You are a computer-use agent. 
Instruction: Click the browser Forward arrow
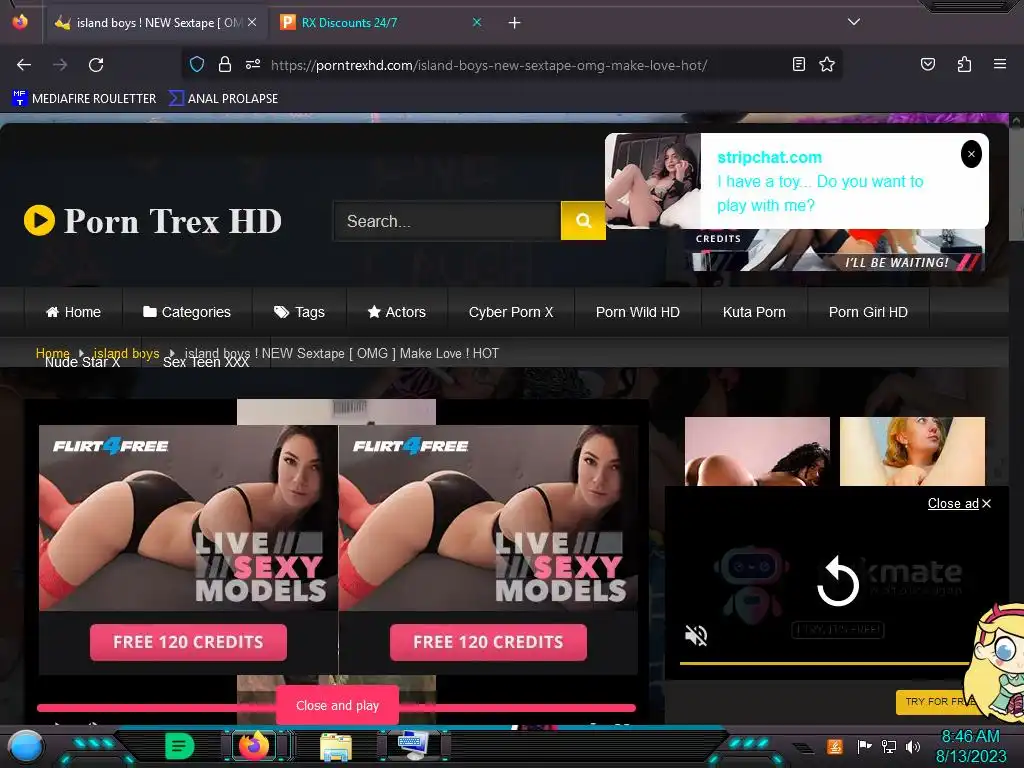click(60, 65)
